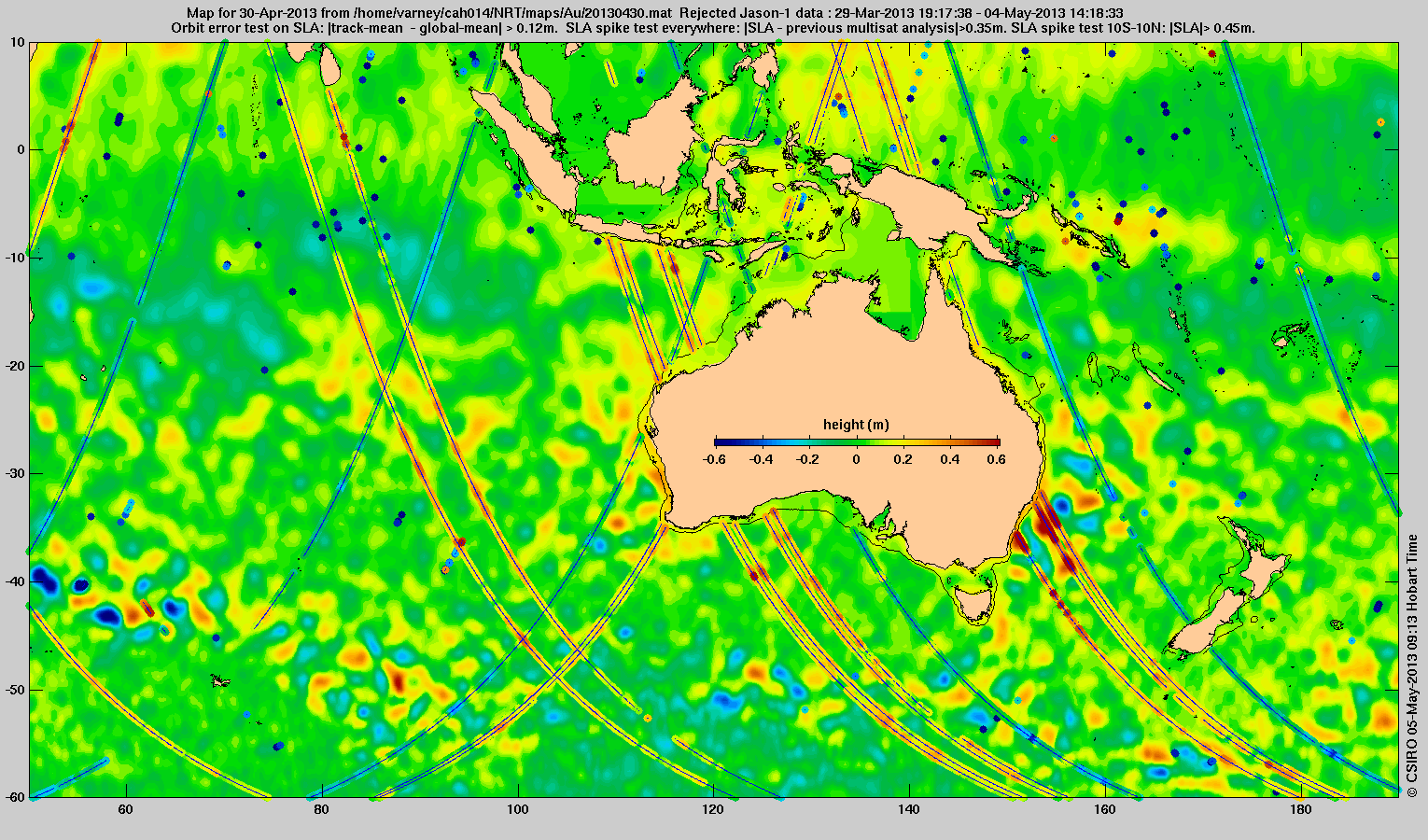The width and height of the screenshot is (1428, 840).
Task: Click the colorbar tick label 0.6
Action: coord(999,459)
